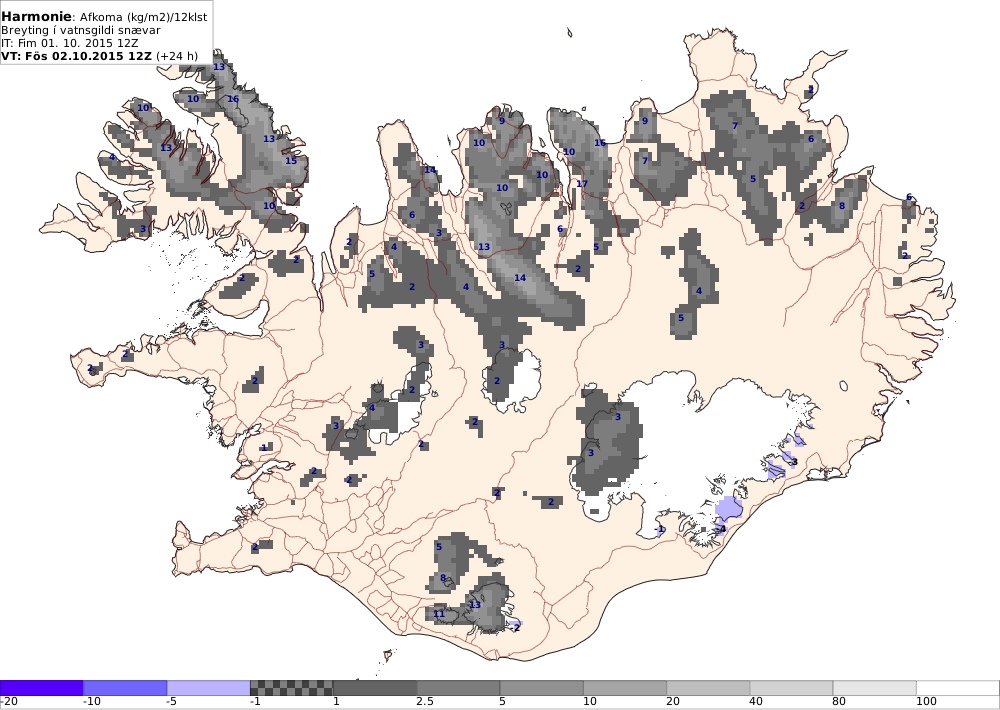
Task: Click the '80' legend scale label
Action: pos(839,702)
